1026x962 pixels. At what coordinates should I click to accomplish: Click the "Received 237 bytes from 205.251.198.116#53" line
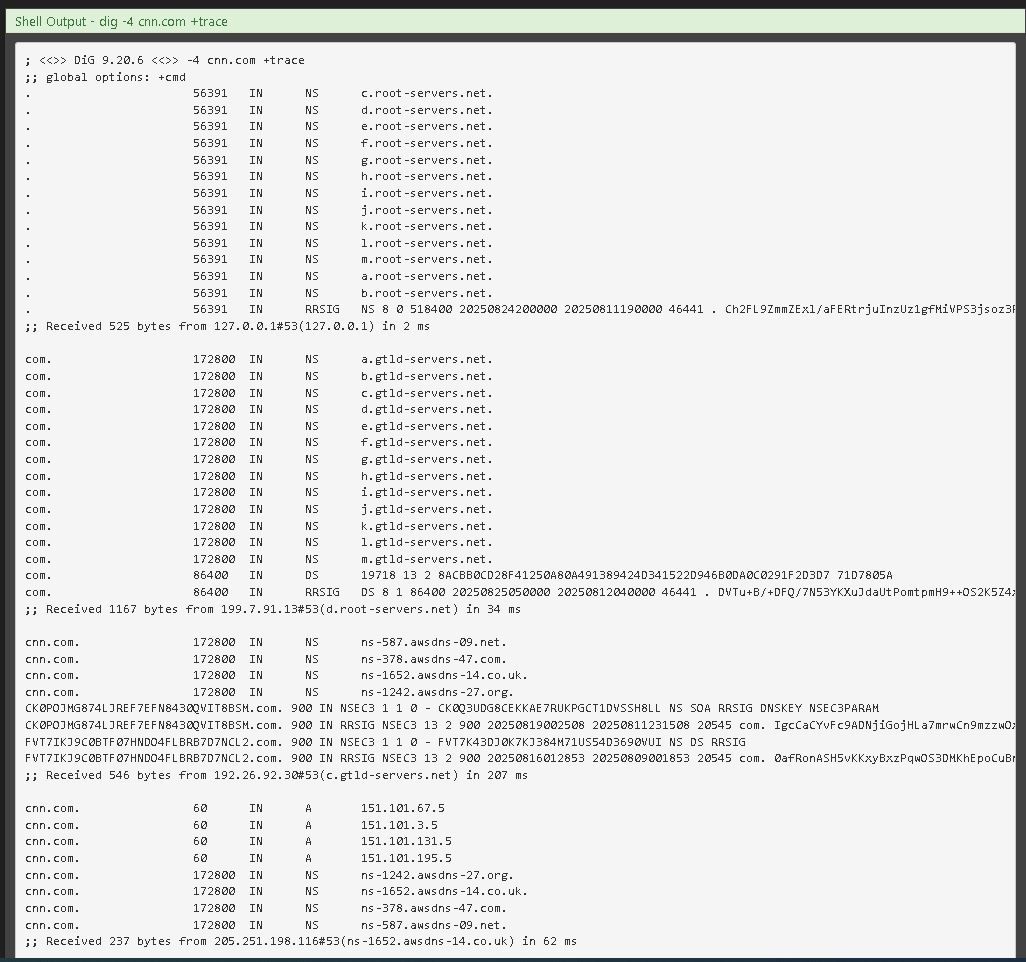tap(301, 942)
